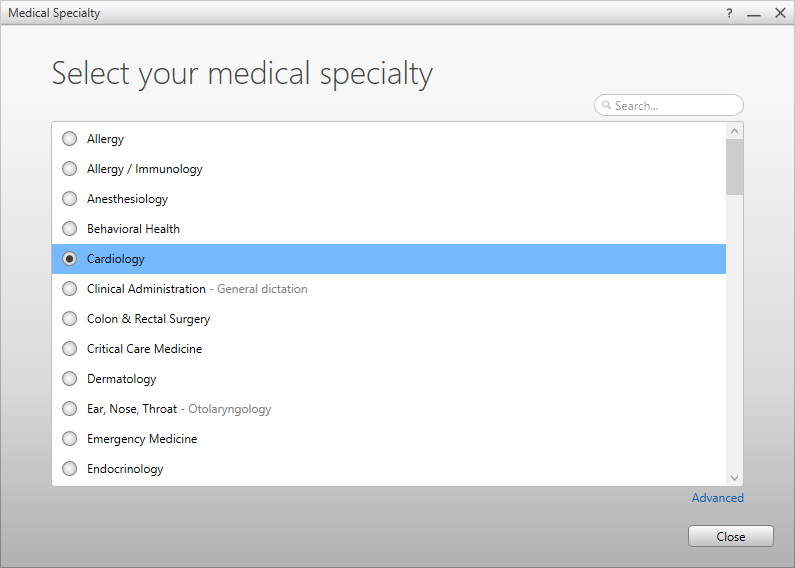Pick Critical Care Medicine specialty

pyautogui.click(x=69, y=349)
